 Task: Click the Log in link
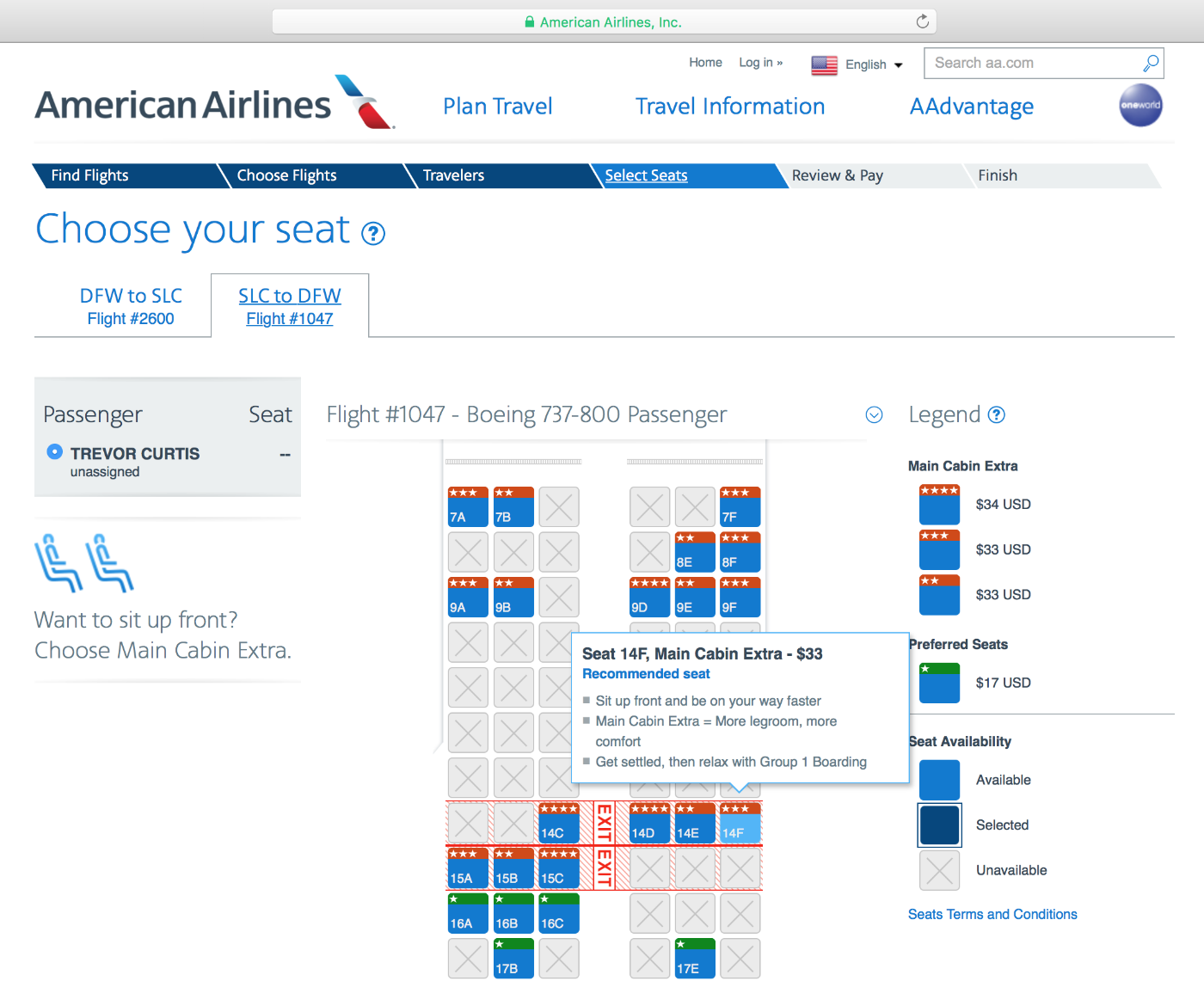point(760,63)
